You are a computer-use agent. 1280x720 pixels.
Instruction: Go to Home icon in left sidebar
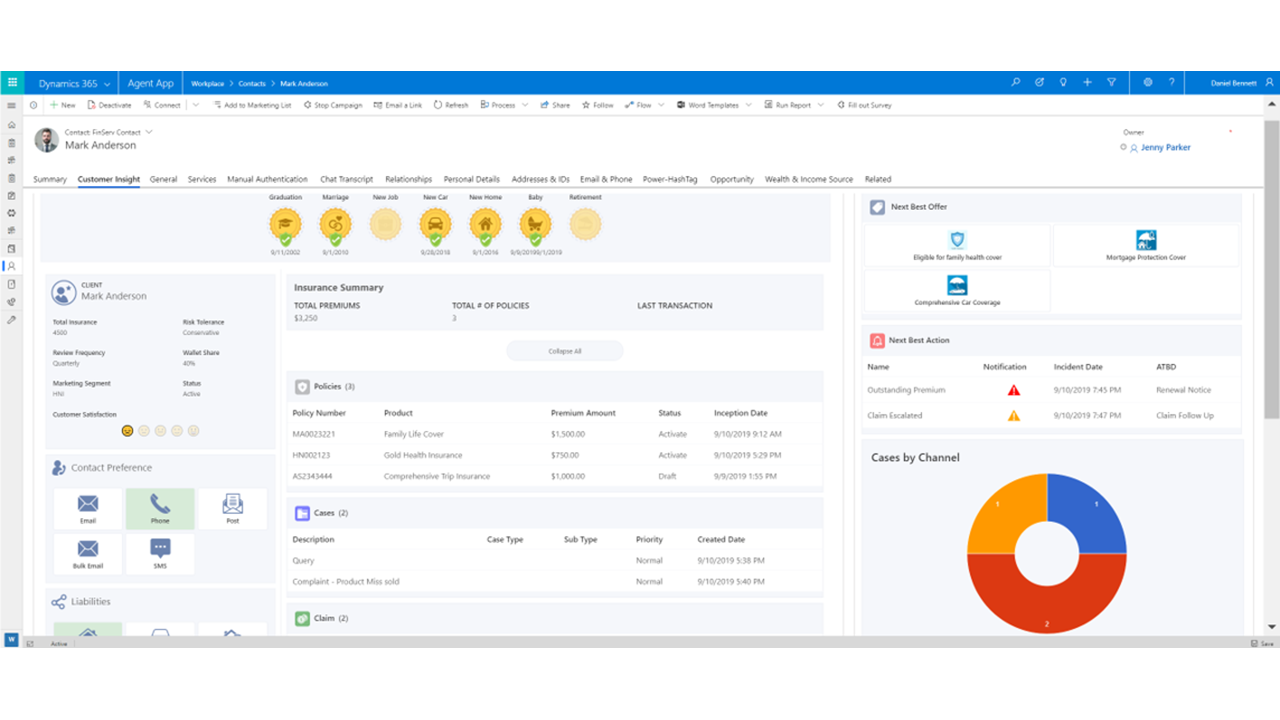(x=11, y=125)
